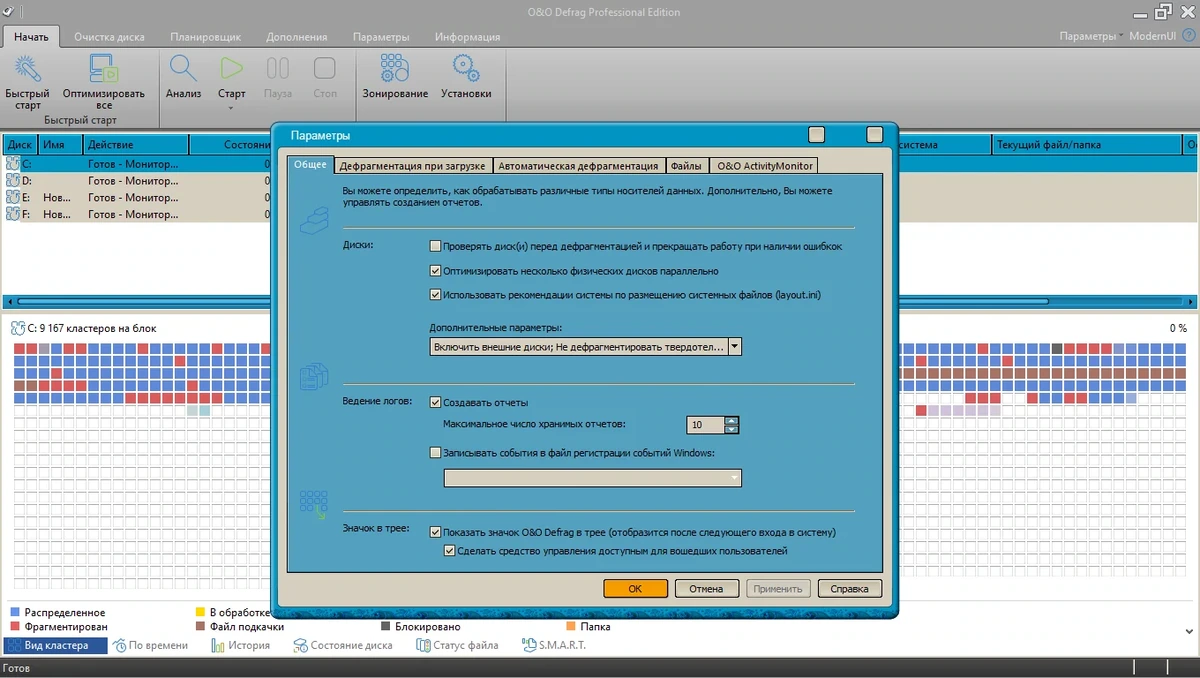Click the drive icon beside cluster count label
The height and width of the screenshot is (678, 1200).
pos(17,328)
